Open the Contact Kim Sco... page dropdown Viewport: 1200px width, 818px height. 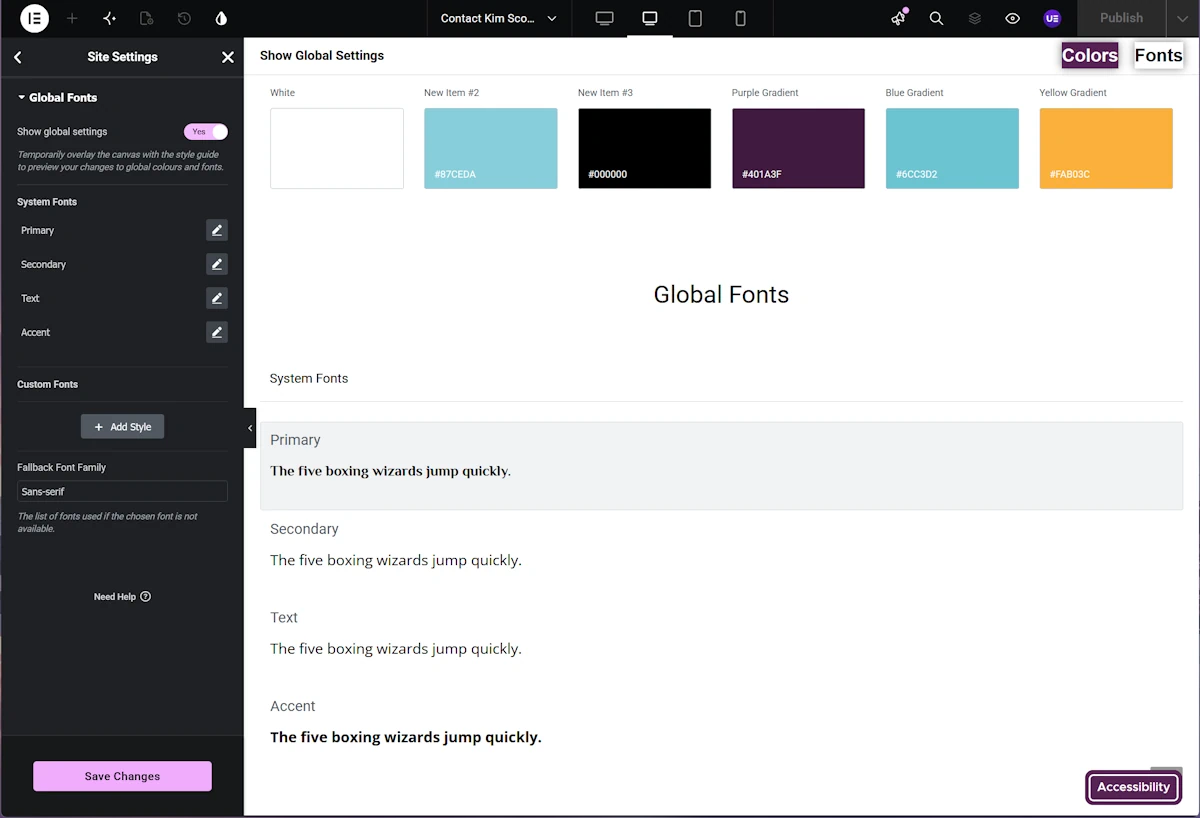click(499, 18)
